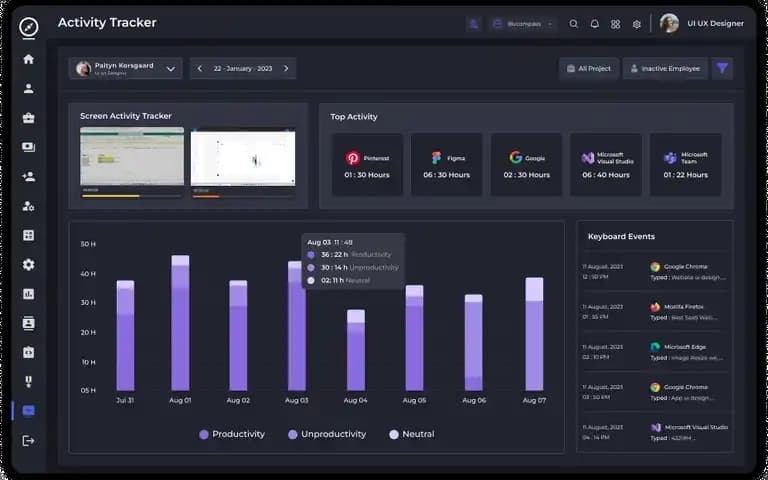Viewport: 768px width, 480px height.
Task: Click the Aug 03 bar in the chart
Action: (297, 326)
